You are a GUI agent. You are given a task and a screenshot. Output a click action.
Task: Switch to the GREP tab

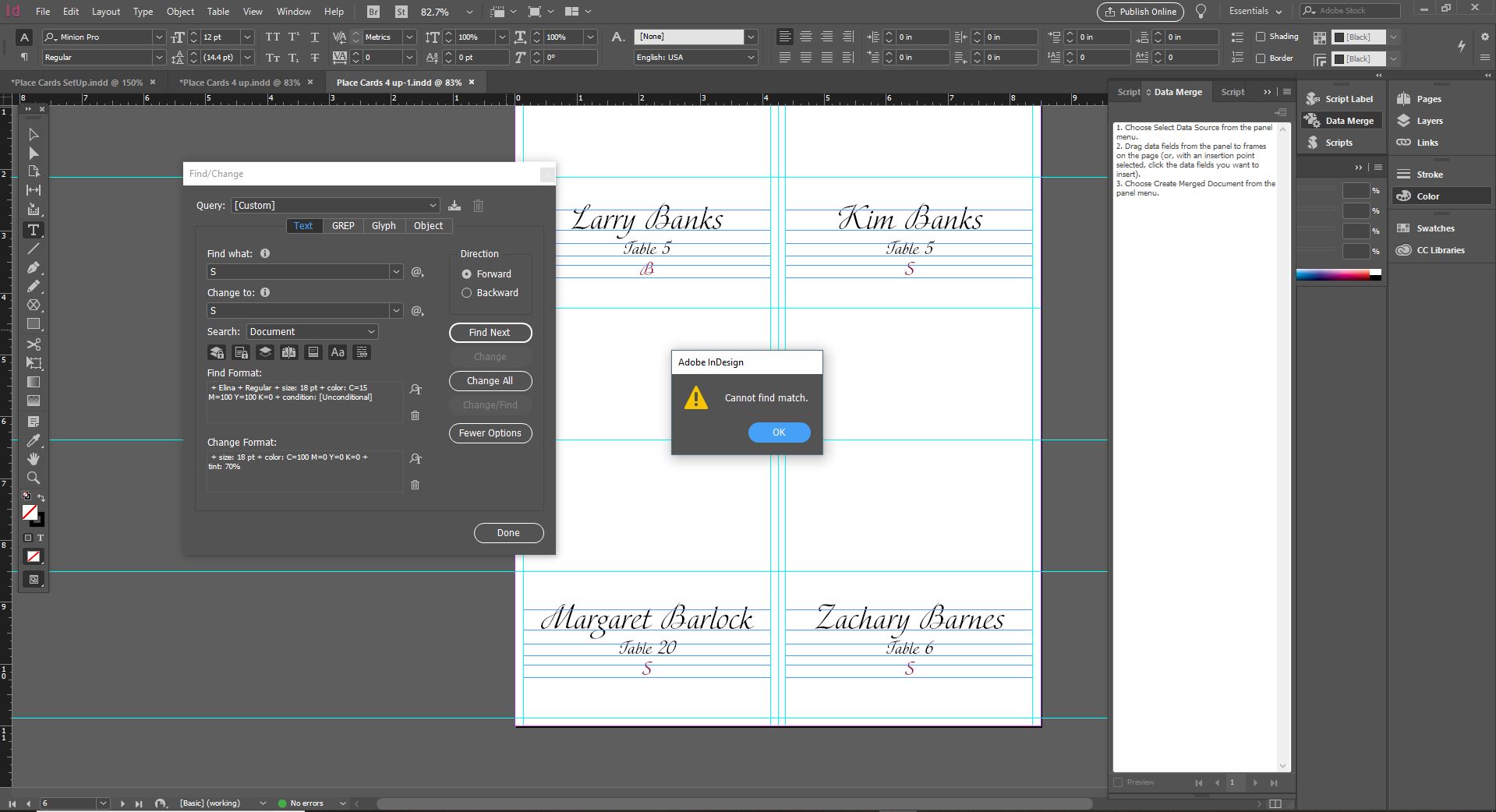click(x=343, y=226)
